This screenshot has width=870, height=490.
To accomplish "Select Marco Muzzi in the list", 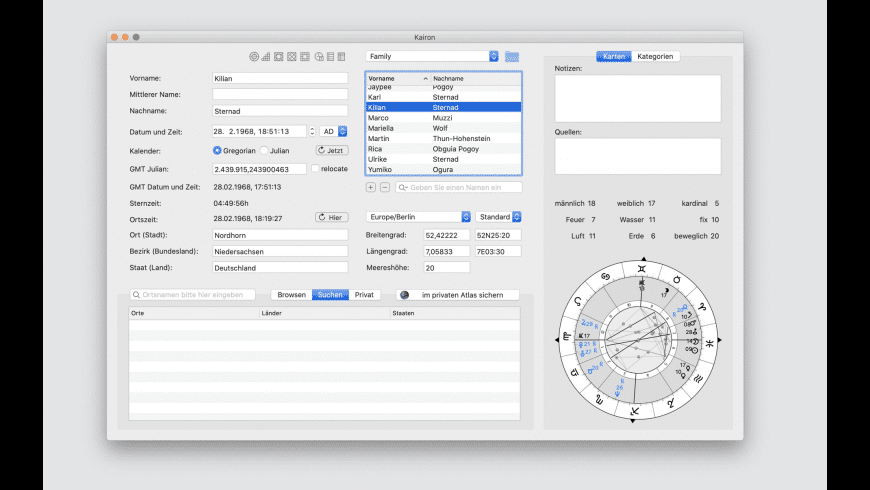I will [443, 118].
